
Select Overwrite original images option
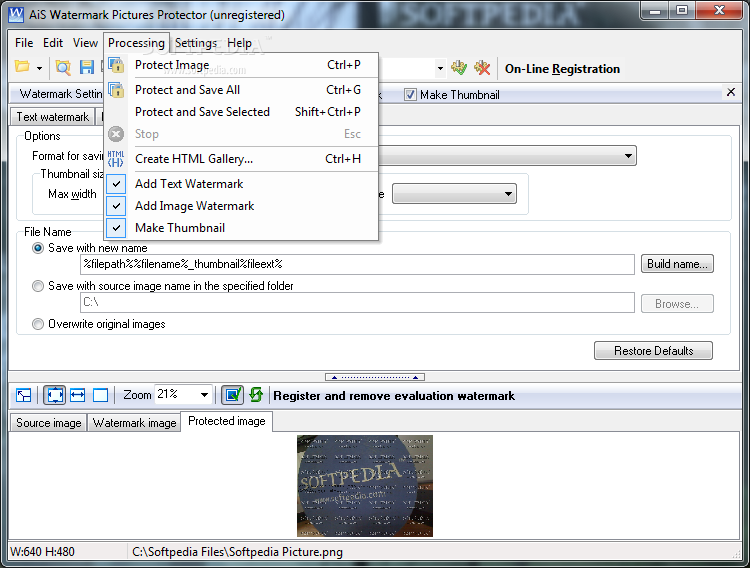point(38,324)
